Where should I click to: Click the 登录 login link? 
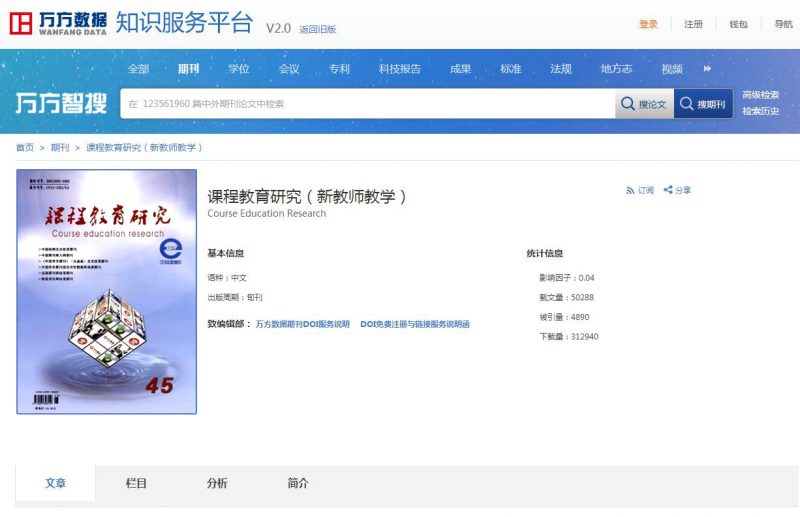tap(648, 24)
